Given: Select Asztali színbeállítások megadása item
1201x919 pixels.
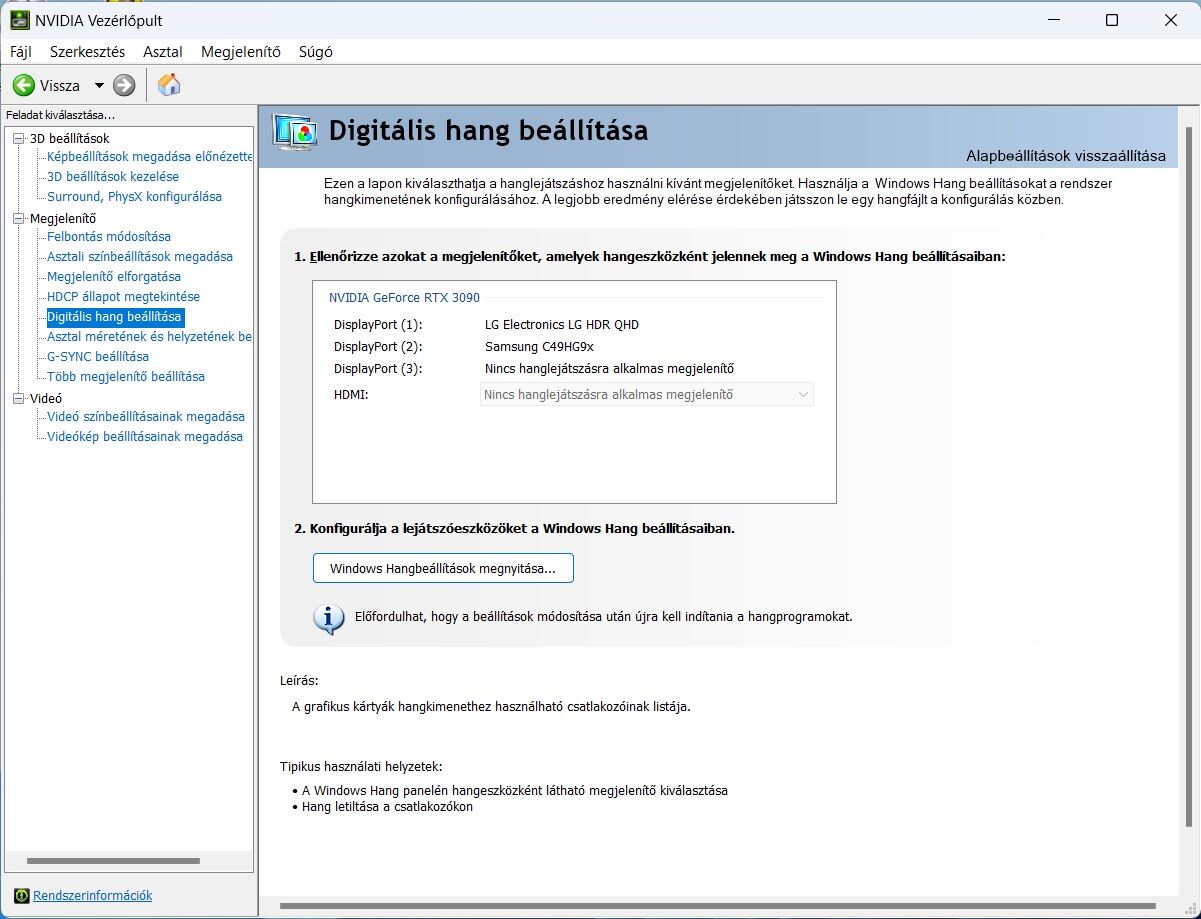Looking at the screenshot, I should 140,257.
